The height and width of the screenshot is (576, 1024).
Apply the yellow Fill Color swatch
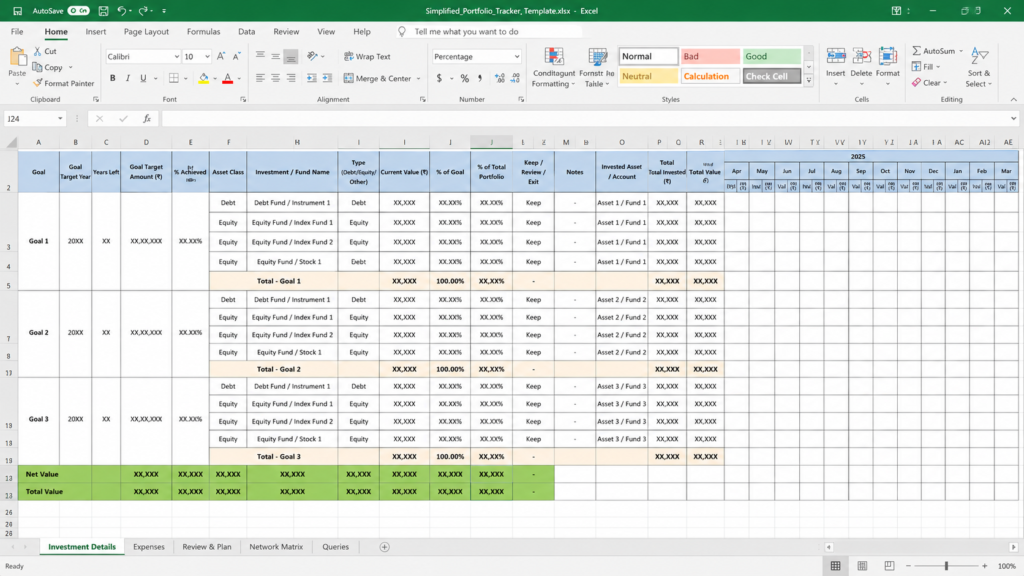tap(204, 78)
